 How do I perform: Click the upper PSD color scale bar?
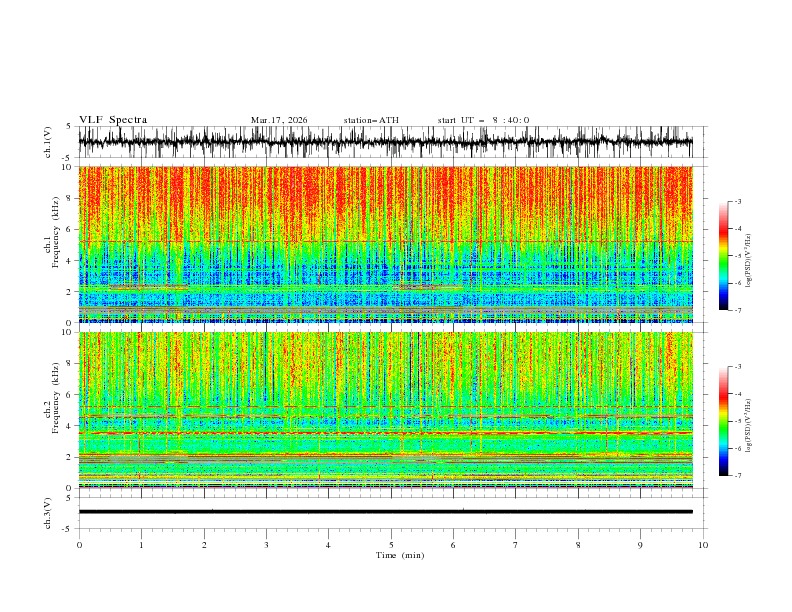click(x=724, y=256)
